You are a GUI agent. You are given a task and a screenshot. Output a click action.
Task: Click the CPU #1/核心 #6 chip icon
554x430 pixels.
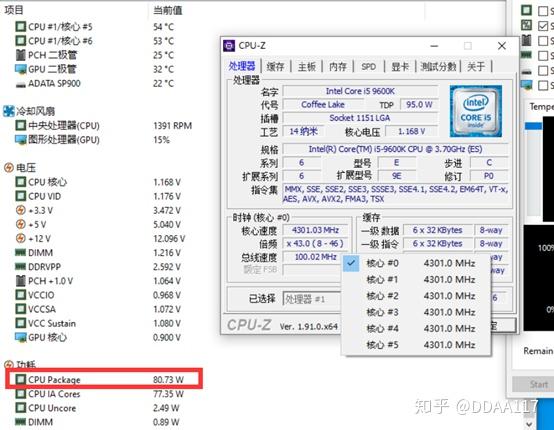tap(21, 41)
